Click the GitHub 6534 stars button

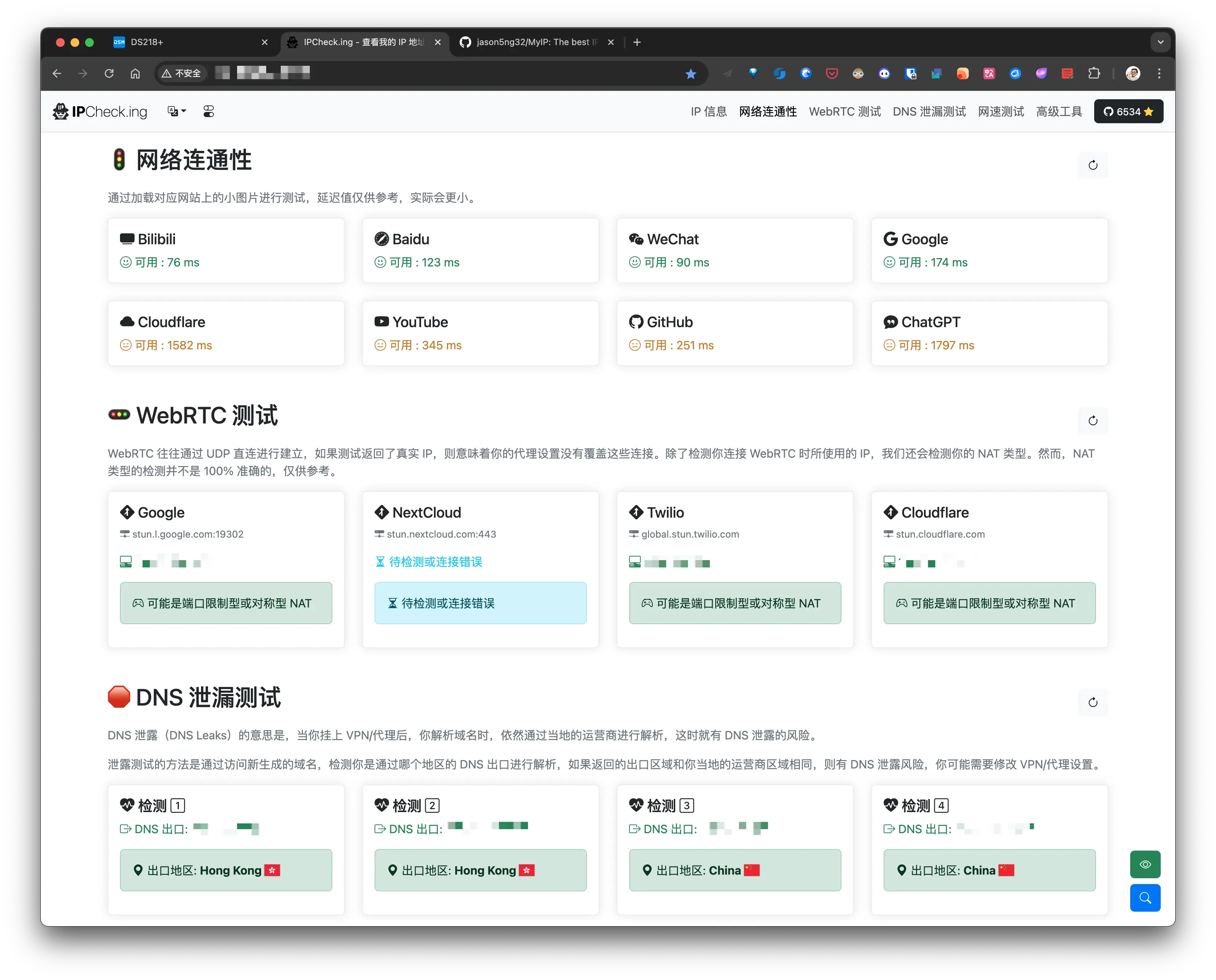click(x=1128, y=112)
